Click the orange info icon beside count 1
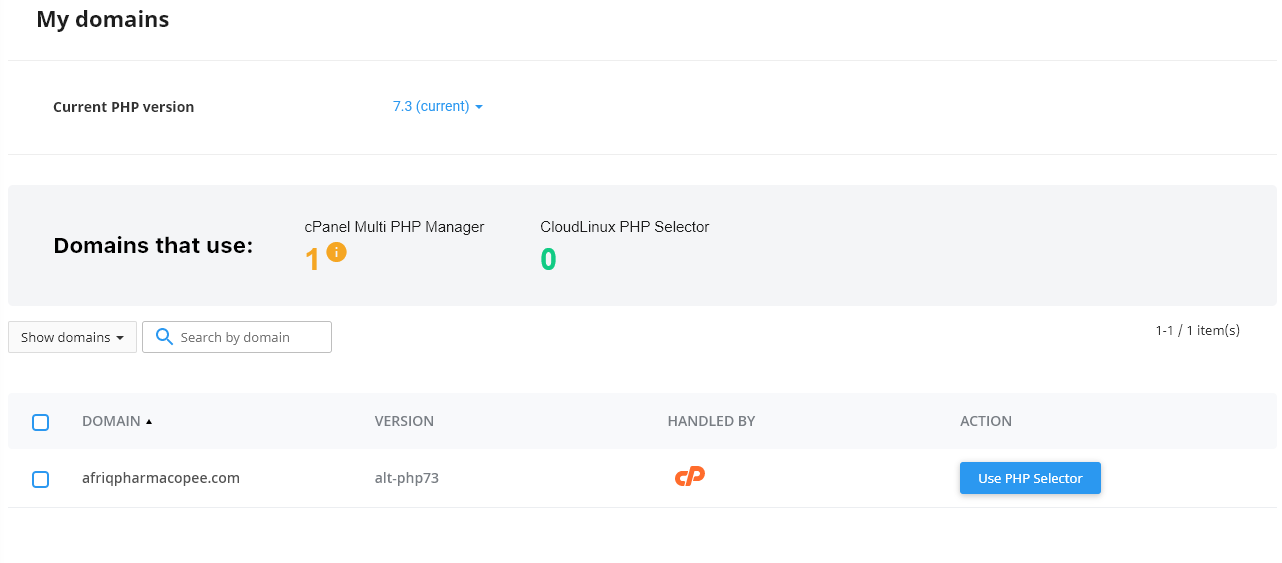This screenshot has width=1282, height=563. click(x=336, y=252)
